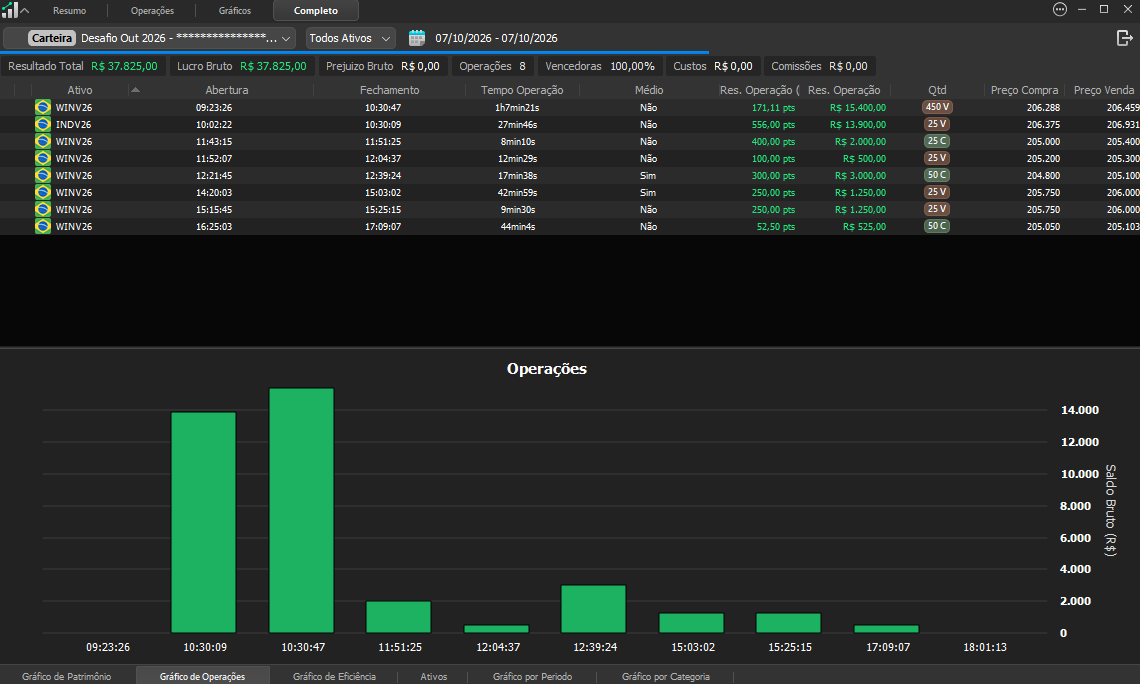This screenshot has width=1140, height=684.
Task: Click the 44min4s duration cell
Action: click(518, 226)
